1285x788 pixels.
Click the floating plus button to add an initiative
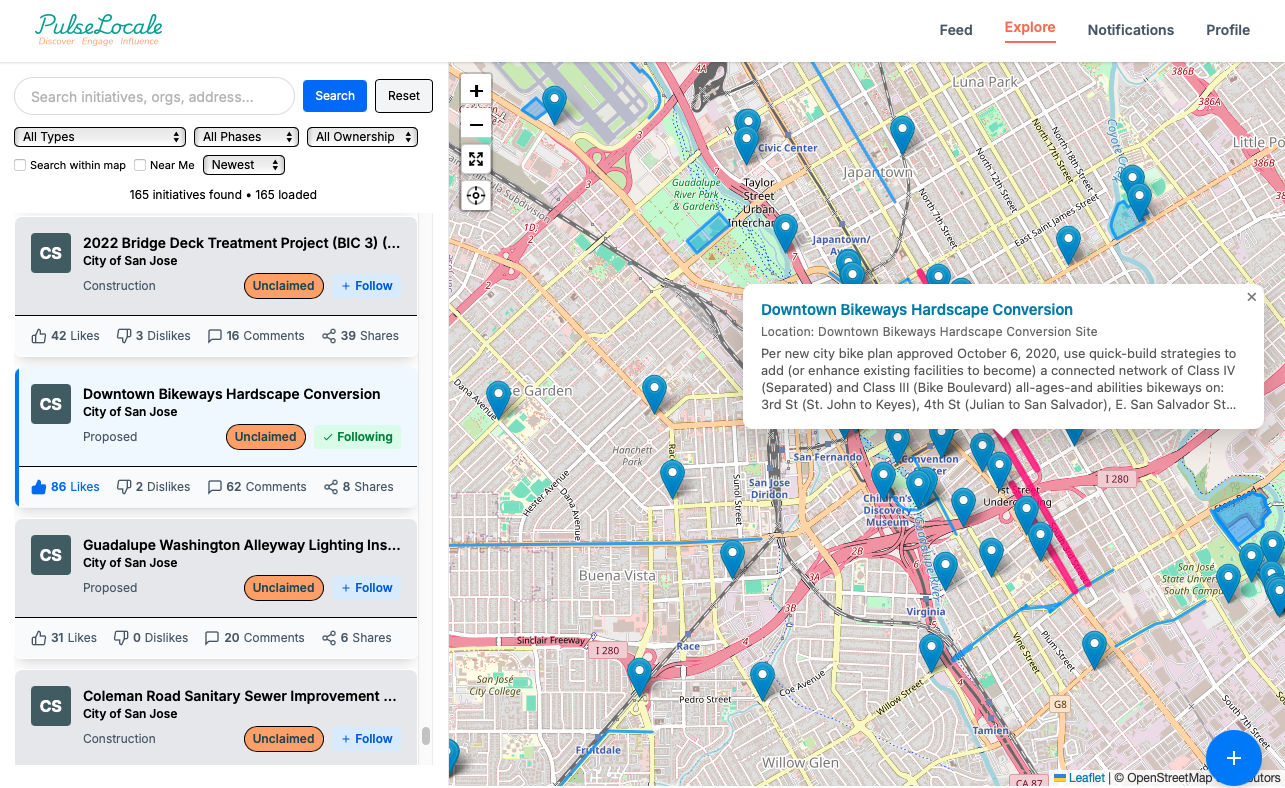(1234, 758)
